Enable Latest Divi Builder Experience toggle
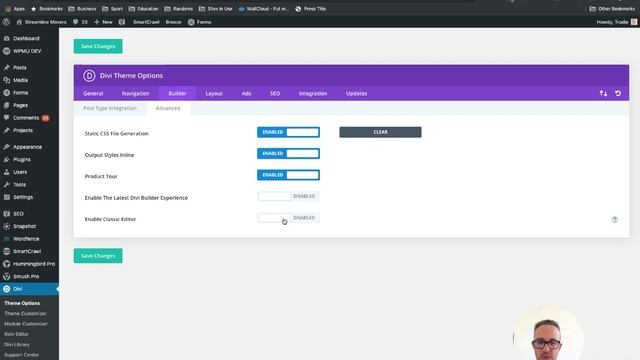 [288, 196]
